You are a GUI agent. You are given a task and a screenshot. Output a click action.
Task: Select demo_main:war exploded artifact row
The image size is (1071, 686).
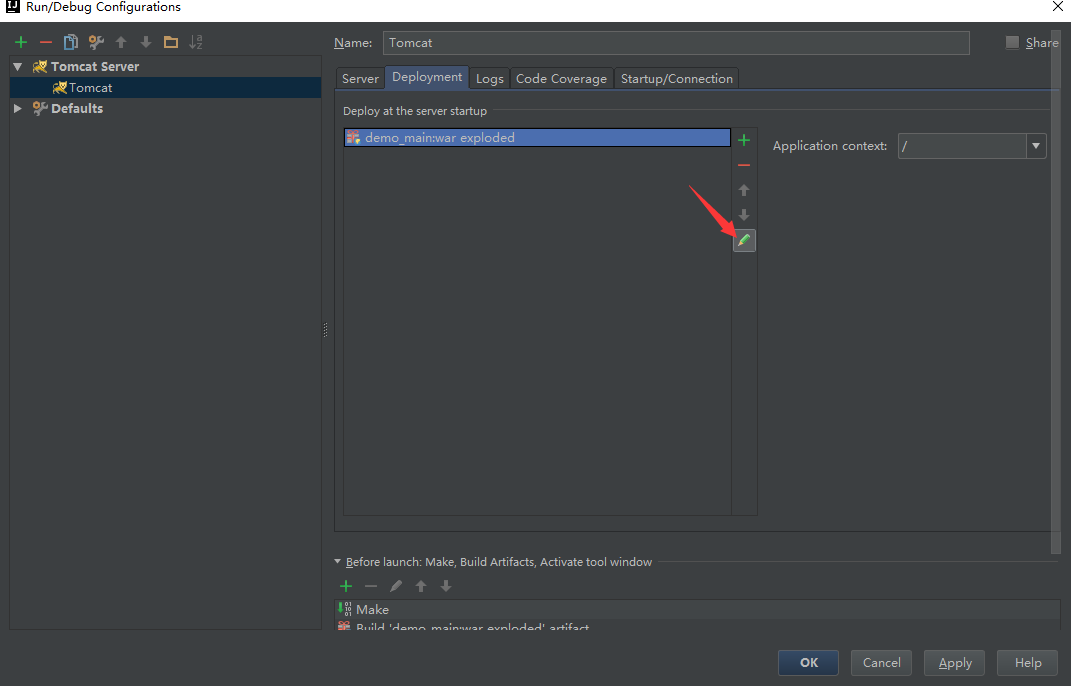click(537, 137)
